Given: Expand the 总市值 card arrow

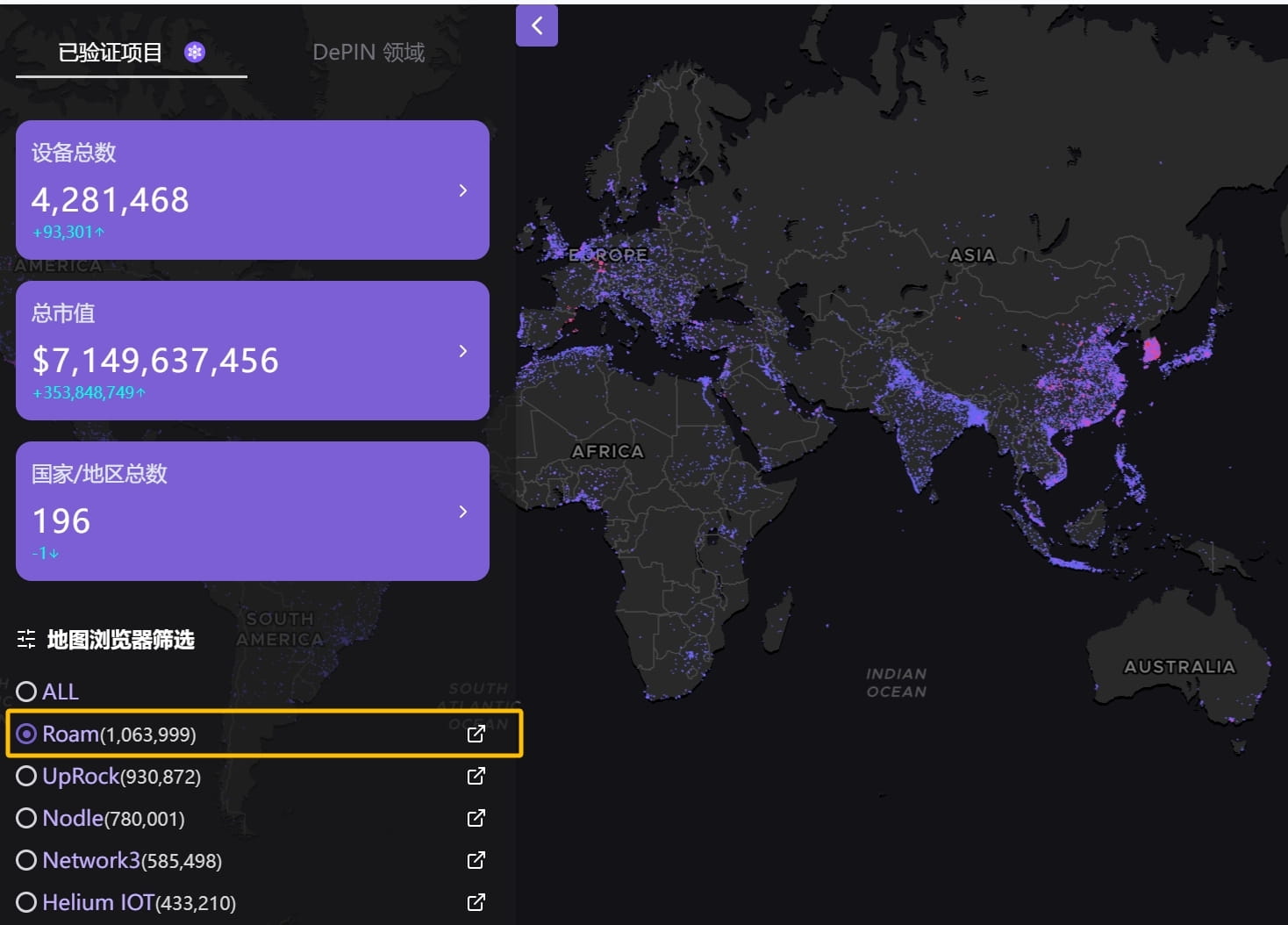Looking at the screenshot, I should click(x=463, y=351).
